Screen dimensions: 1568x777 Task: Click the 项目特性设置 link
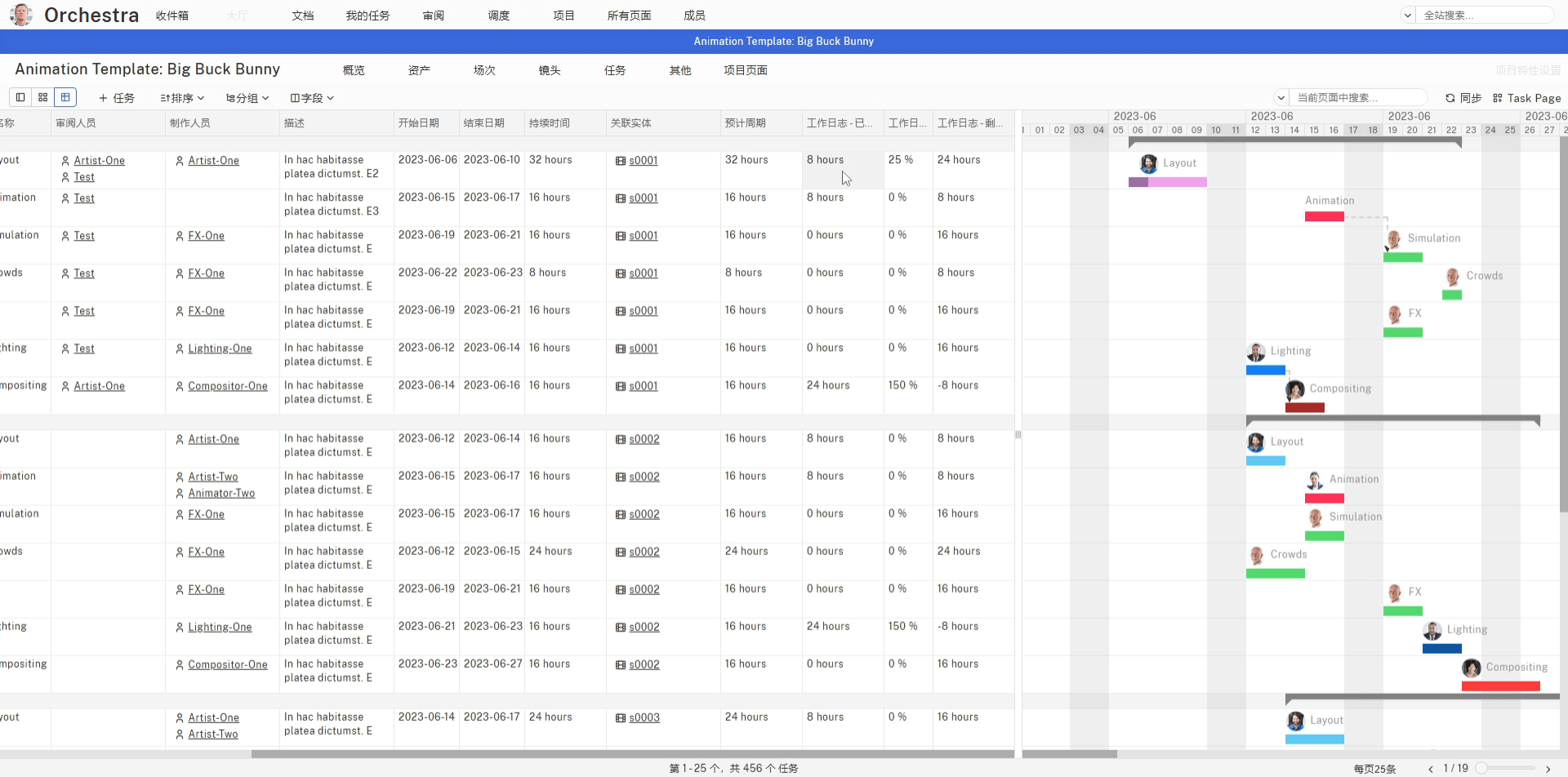click(1528, 70)
